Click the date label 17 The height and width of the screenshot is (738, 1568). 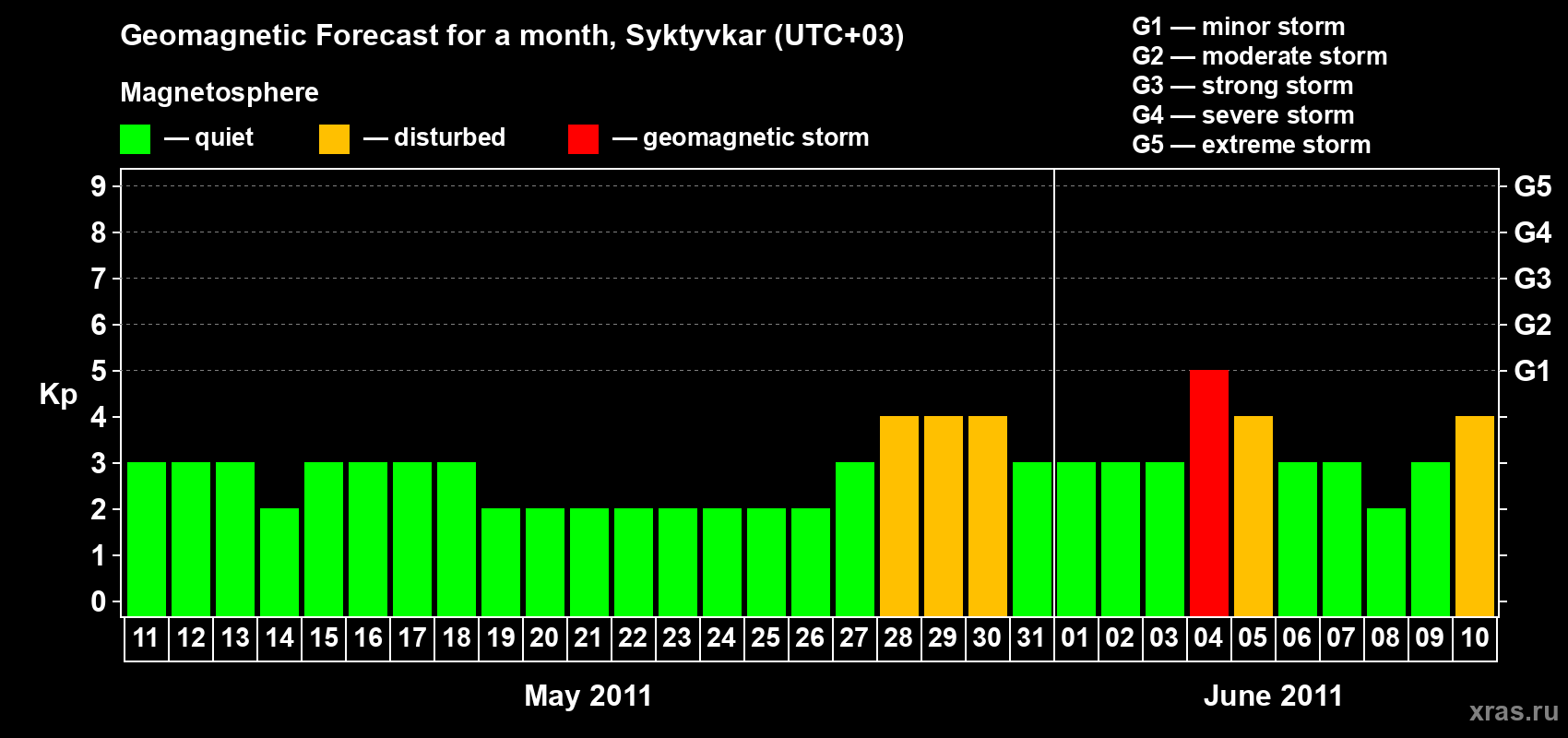point(412,638)
